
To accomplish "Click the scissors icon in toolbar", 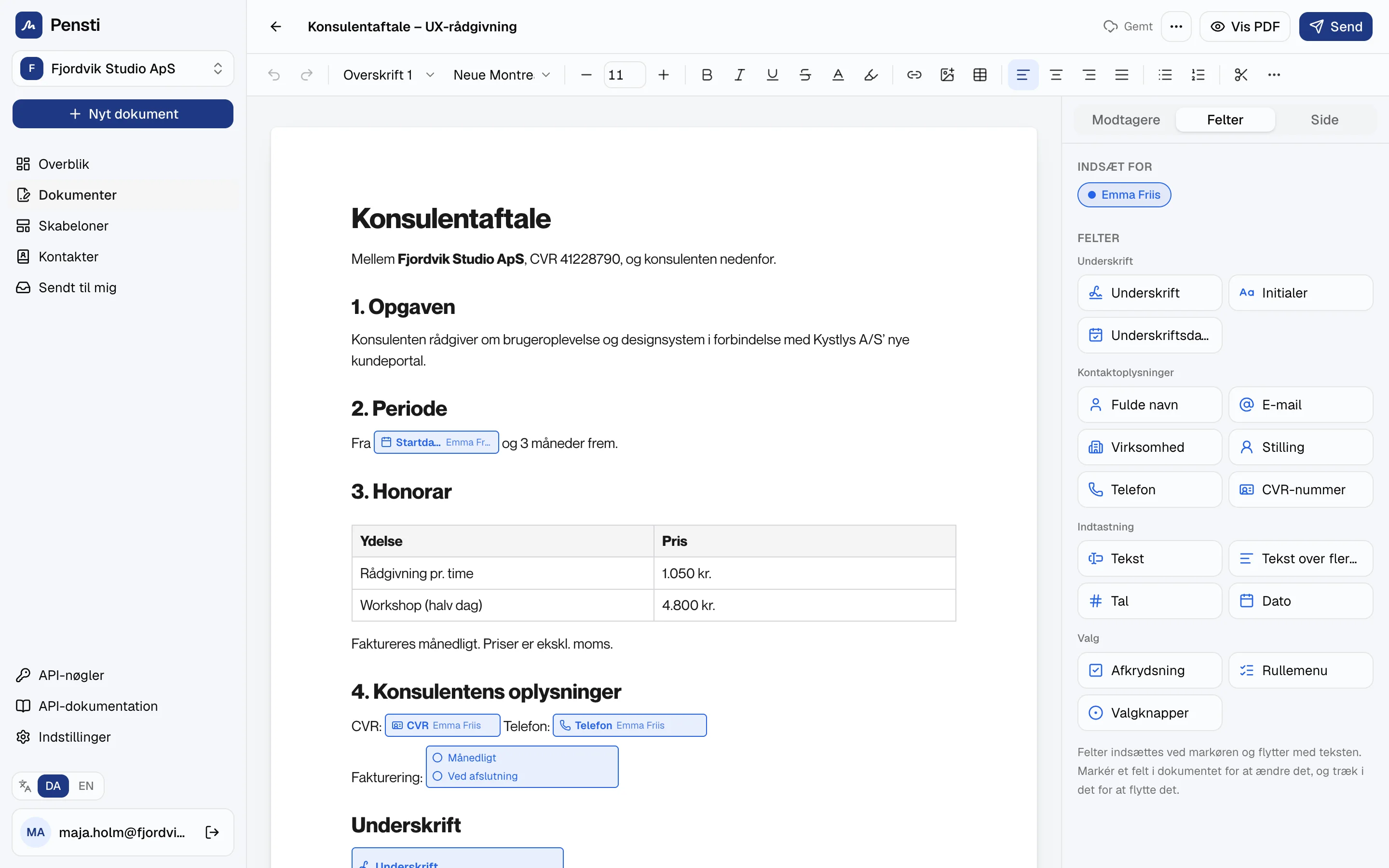I will click(1241, 75).
